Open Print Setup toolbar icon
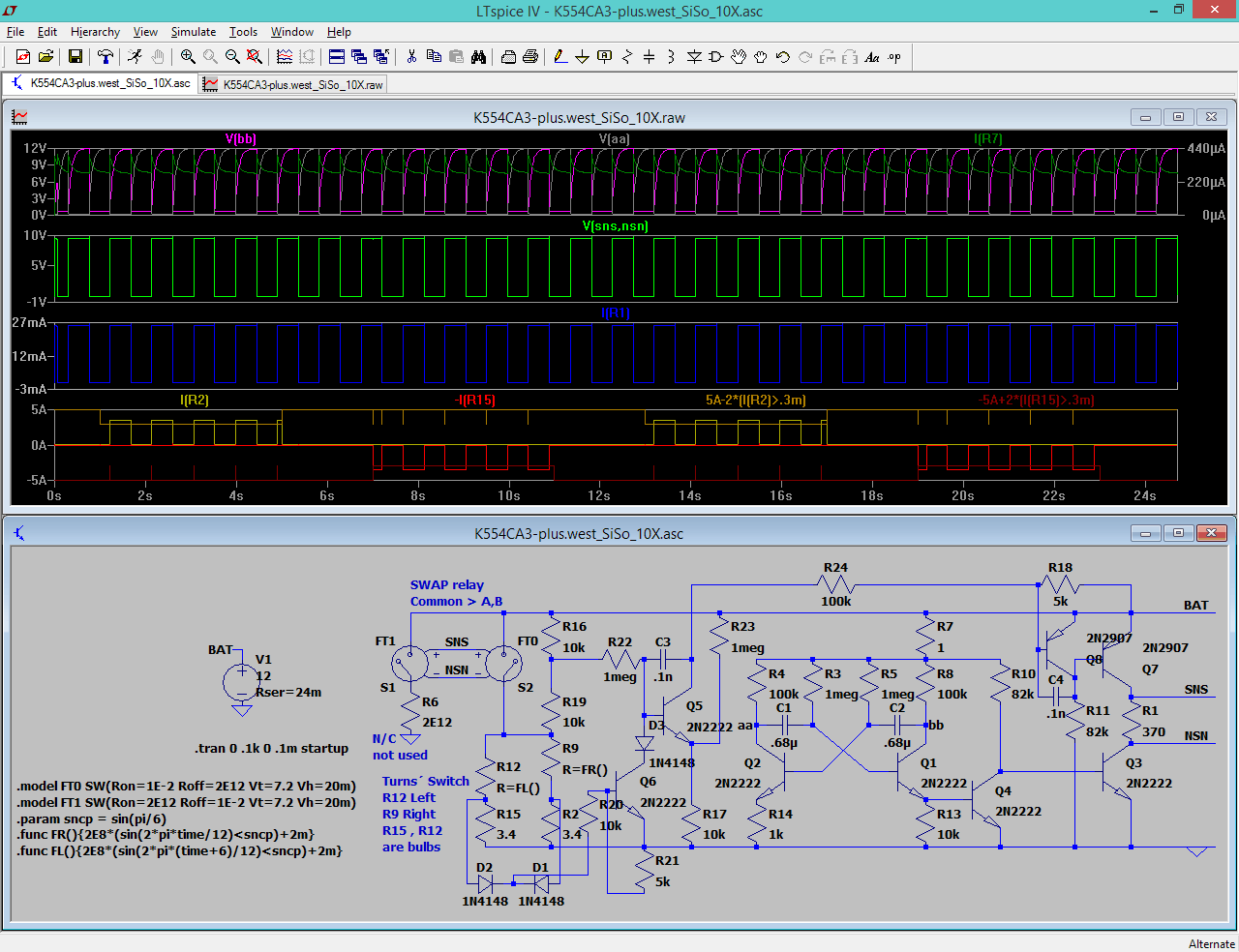The height and width of the screenshot is (952, 1239). click(x=508, y=57)
